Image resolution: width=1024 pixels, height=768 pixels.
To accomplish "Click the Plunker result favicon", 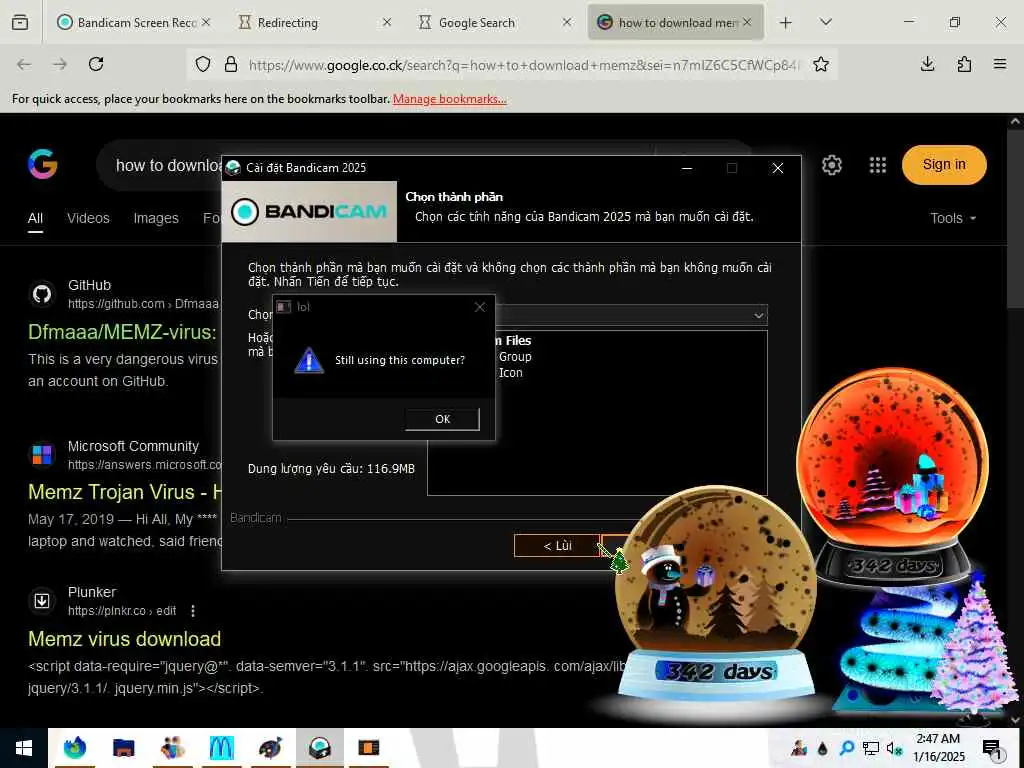I will [42, 601].
